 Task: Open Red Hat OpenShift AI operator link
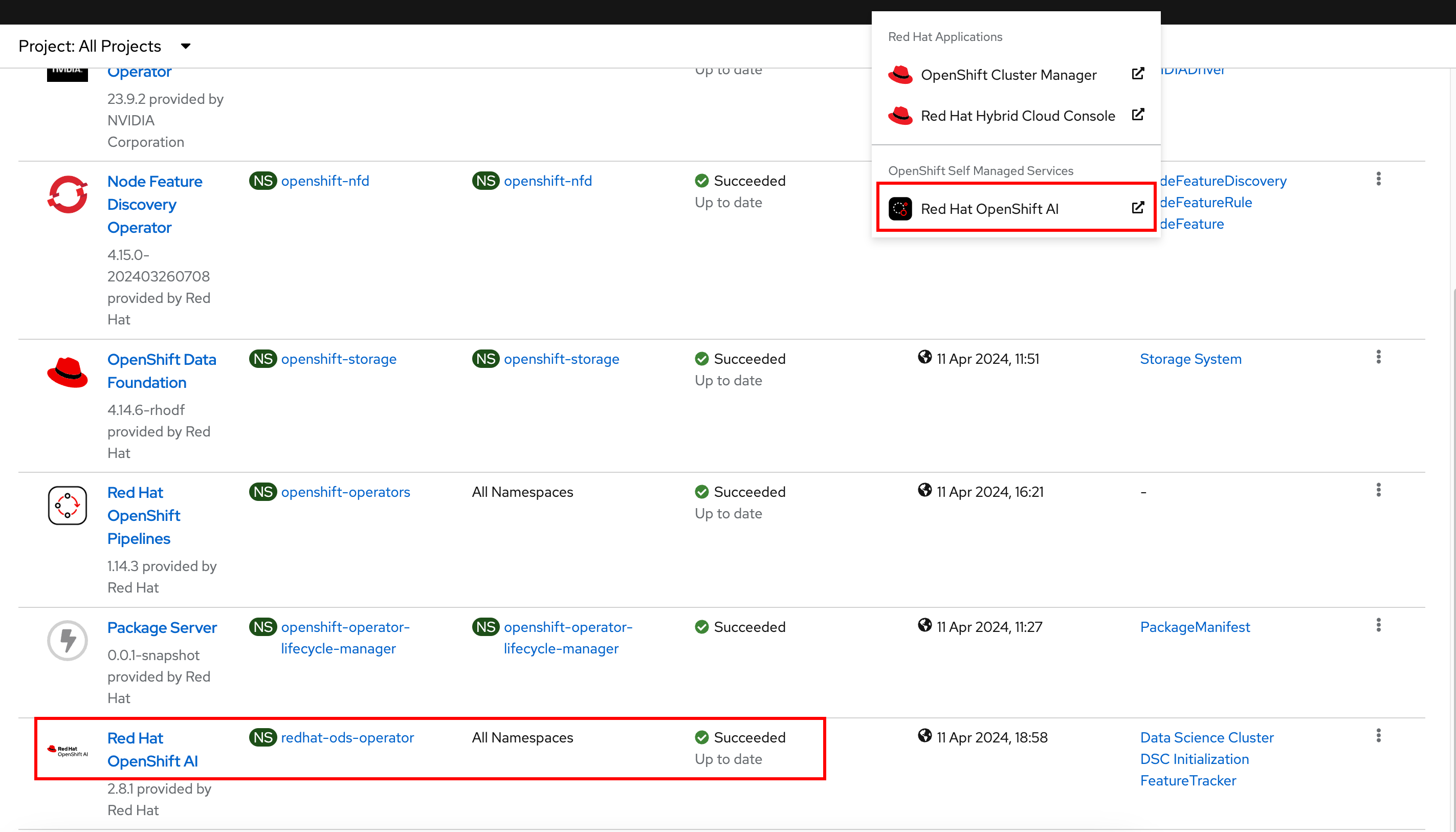pyautogui.click(x=152, y=750)
